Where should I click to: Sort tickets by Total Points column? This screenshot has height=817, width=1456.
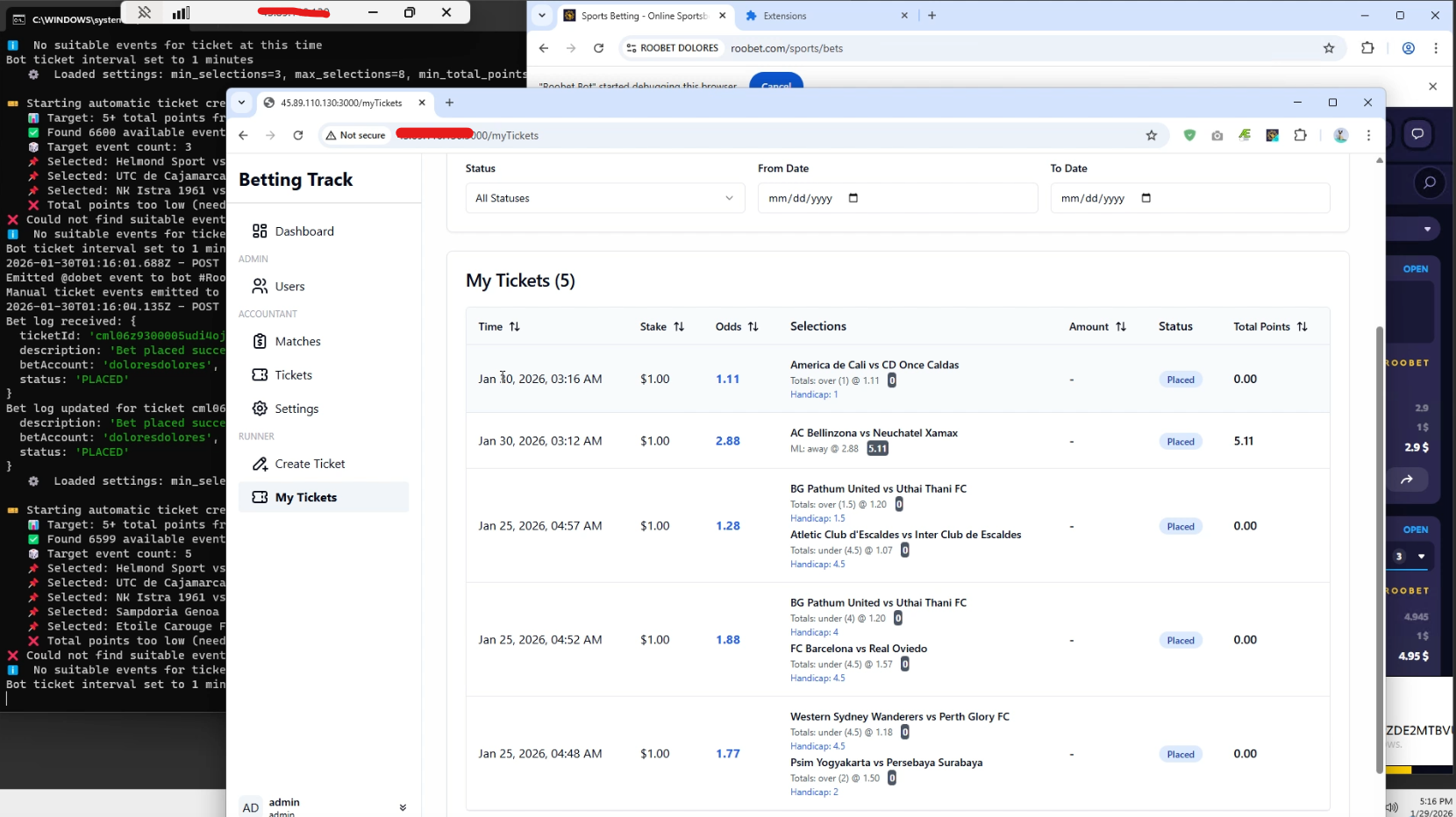pyautogui.click(x=1270, y=326)
